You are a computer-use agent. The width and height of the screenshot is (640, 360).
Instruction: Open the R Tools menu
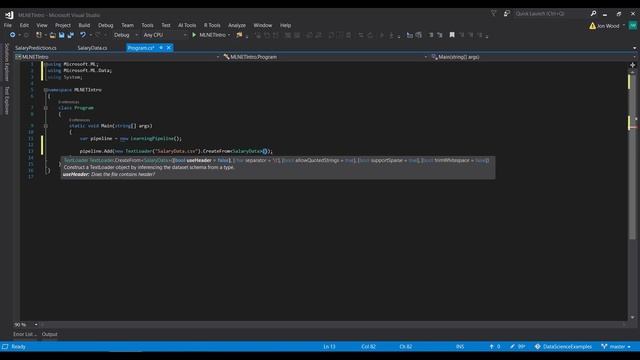(212, 25)
